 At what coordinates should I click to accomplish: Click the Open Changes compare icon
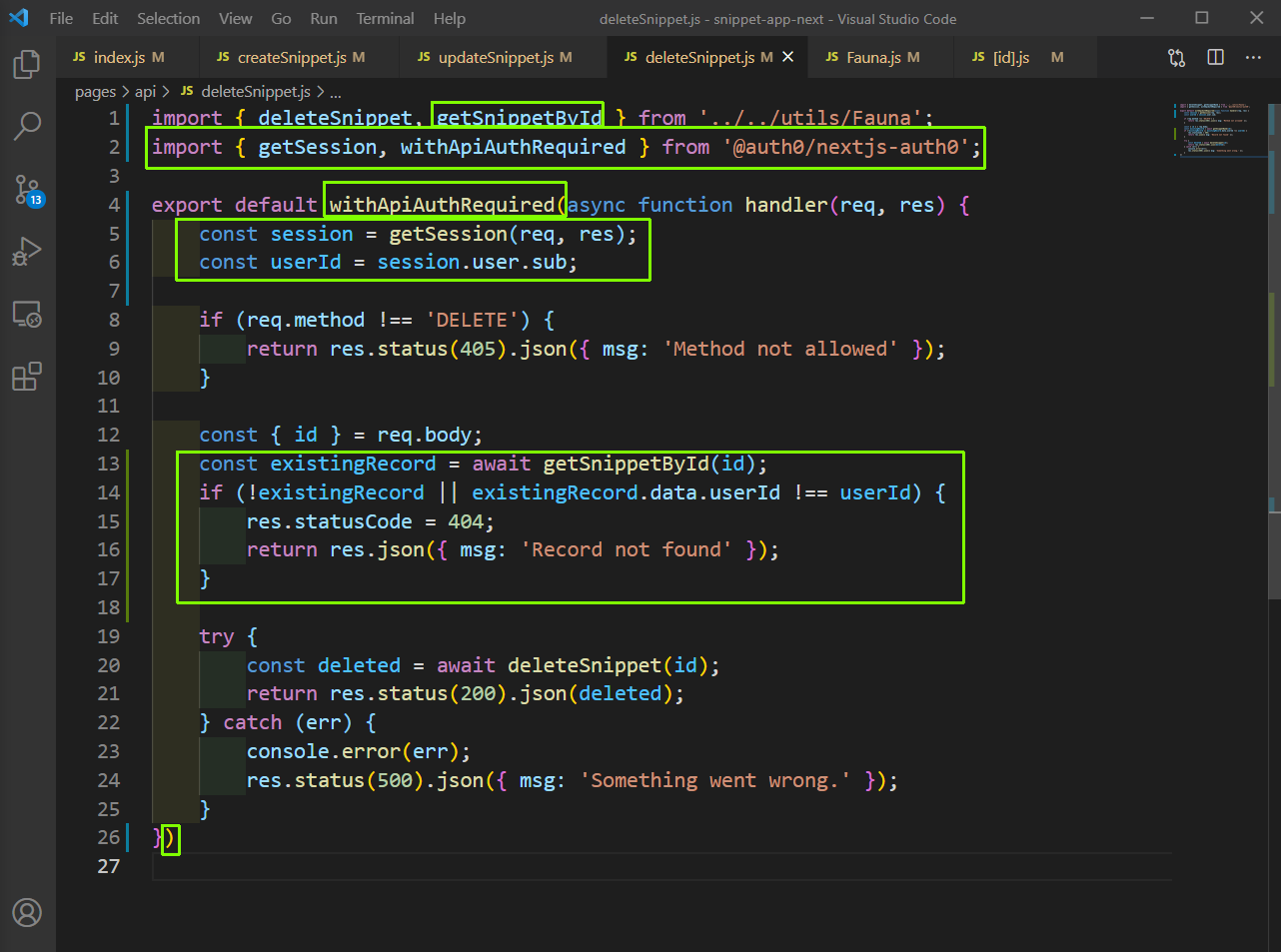(1177, 58)
